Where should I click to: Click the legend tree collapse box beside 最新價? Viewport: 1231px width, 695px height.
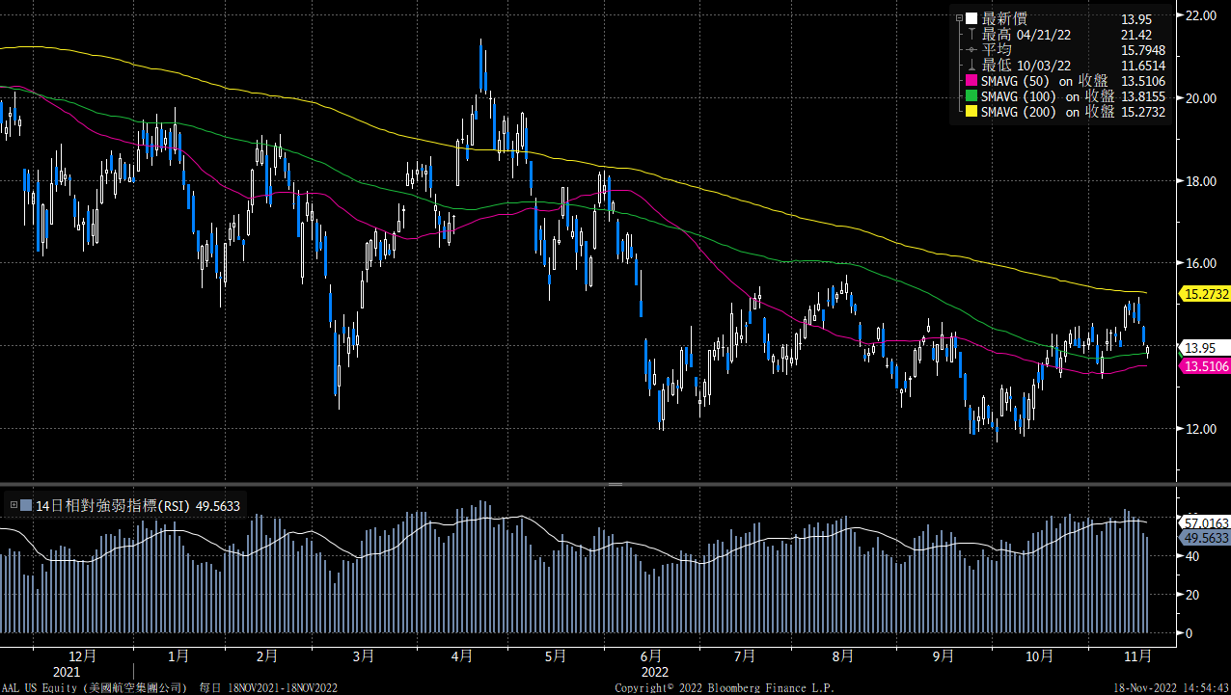coord(959,17)
